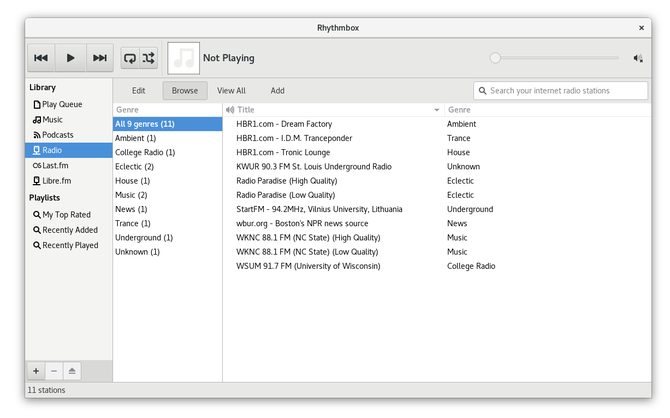Close the Rhythmbox window
Viewport: 670px width, 418px height.
click(x=641, y=28)
